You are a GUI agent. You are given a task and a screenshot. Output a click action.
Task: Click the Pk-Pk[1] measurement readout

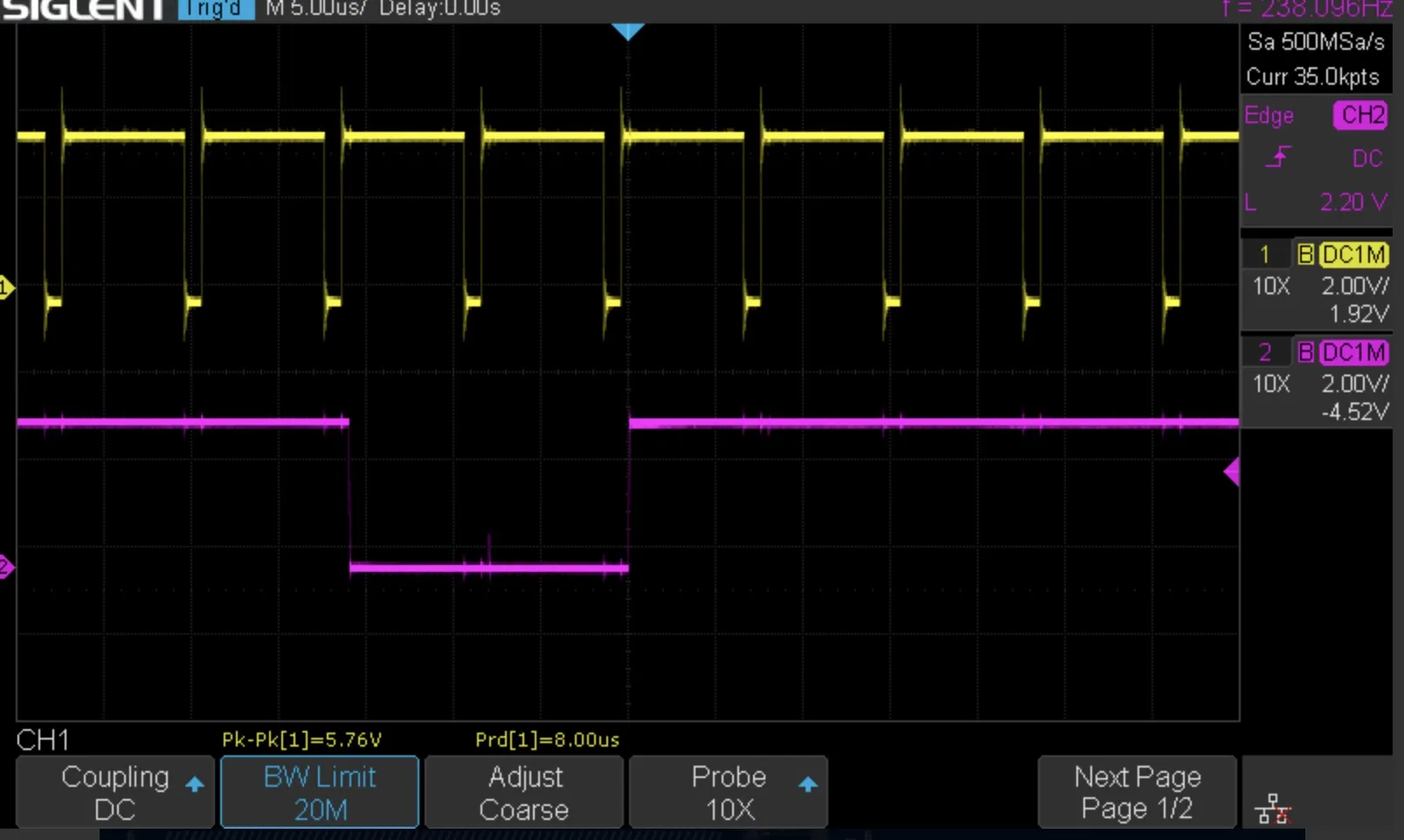click(301, 740)
